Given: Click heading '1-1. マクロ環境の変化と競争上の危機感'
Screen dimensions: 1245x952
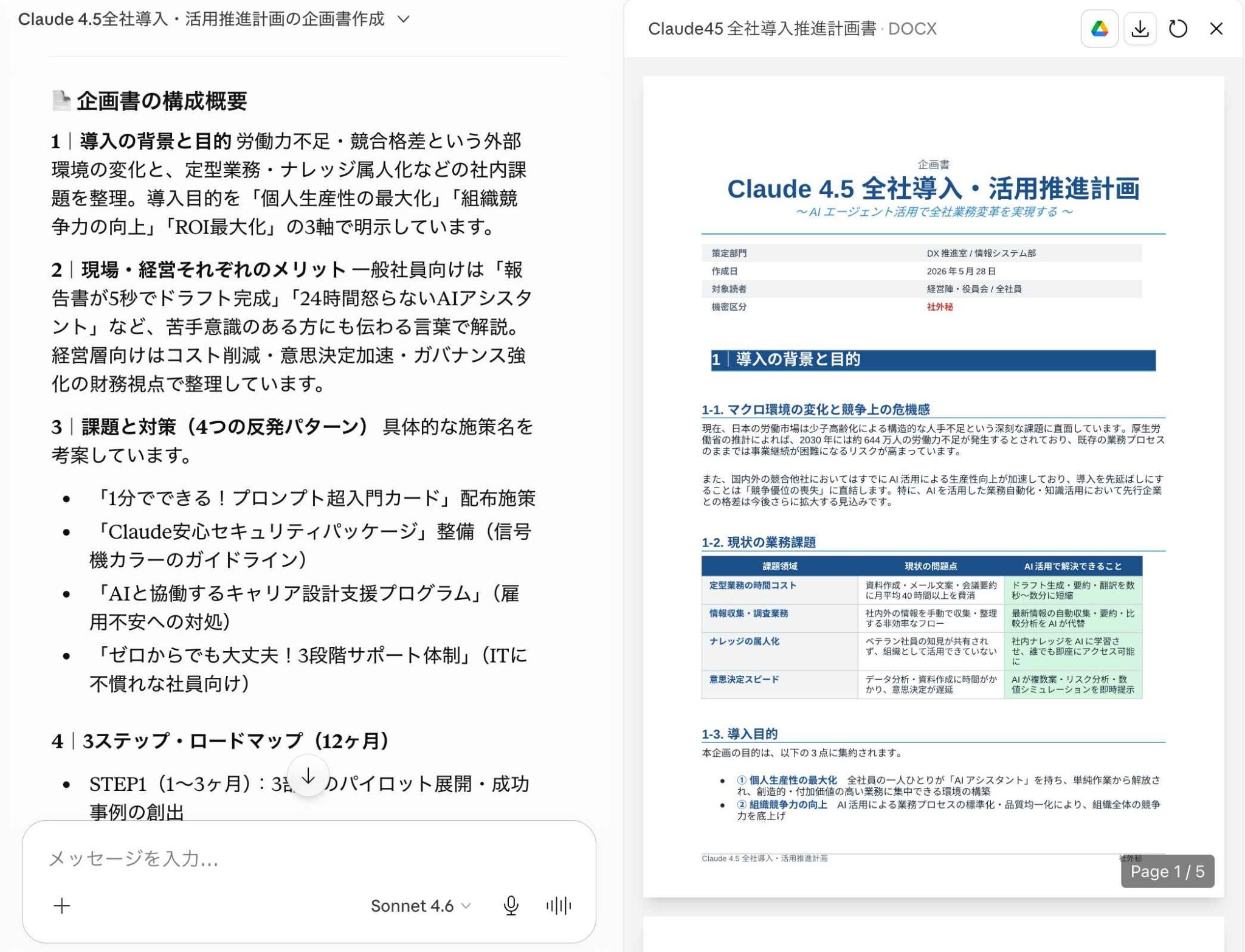Looking at the screenshot, I should pos(815,409).
